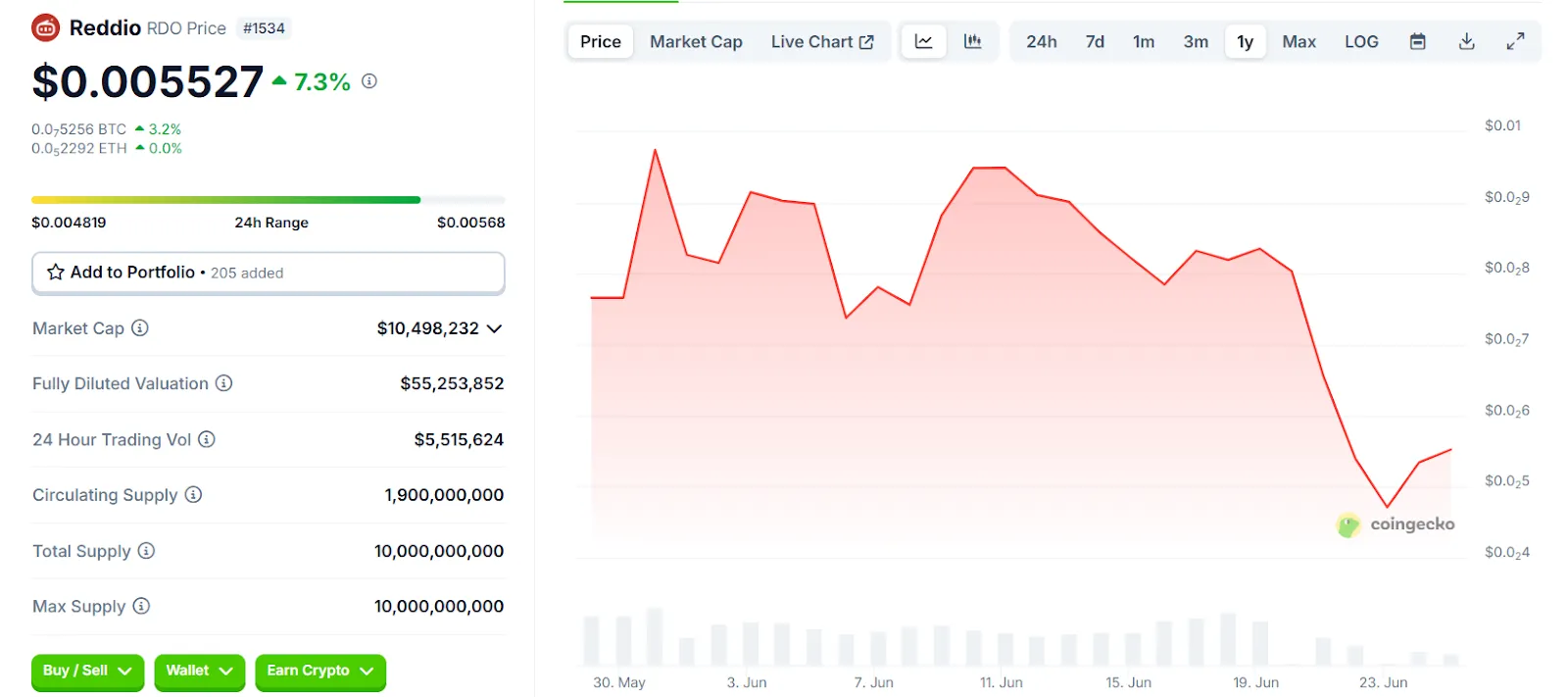The image size is (1568, 697).
Task: Open the Wallet dropdown
Action: point(199,672)
